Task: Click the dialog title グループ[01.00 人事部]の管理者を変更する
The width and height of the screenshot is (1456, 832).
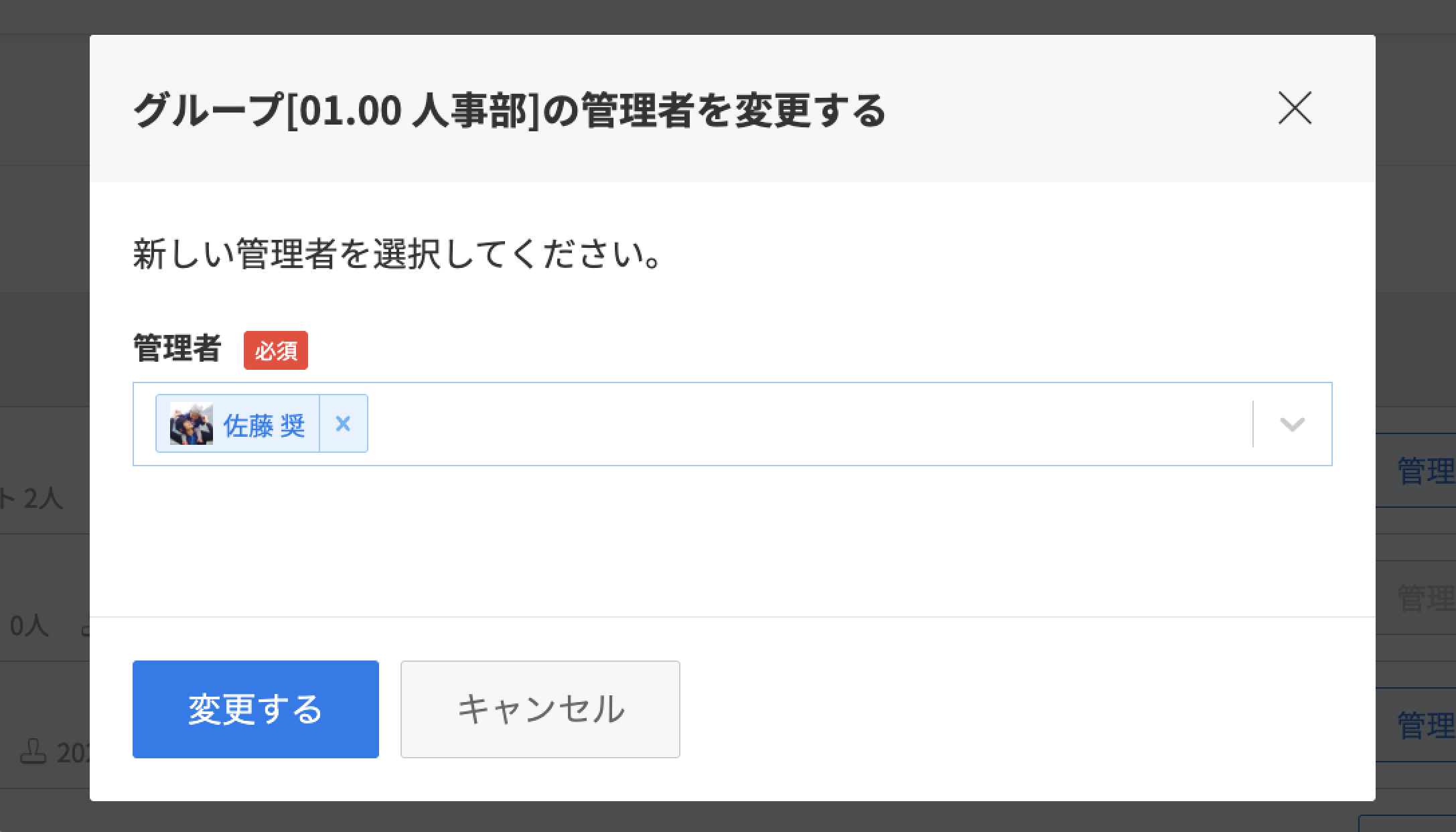Action: tap(509, 110)
